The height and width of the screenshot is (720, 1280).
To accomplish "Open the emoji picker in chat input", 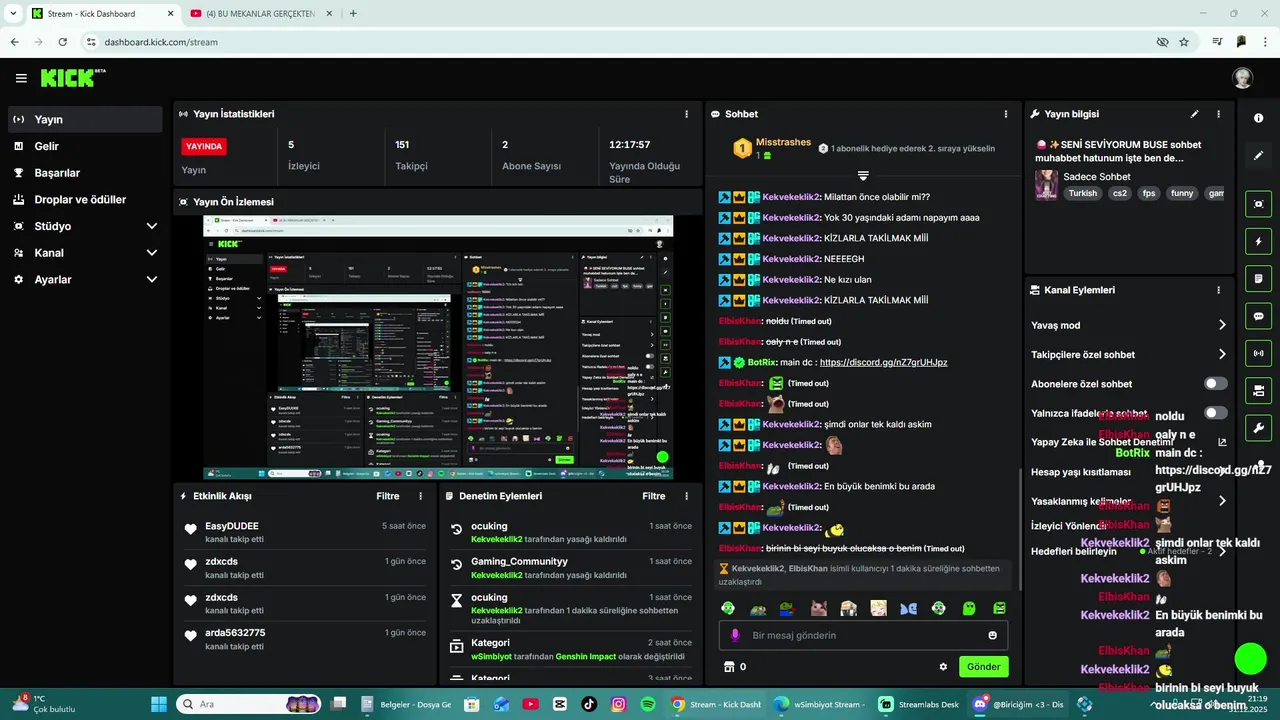I will (992, 635).
